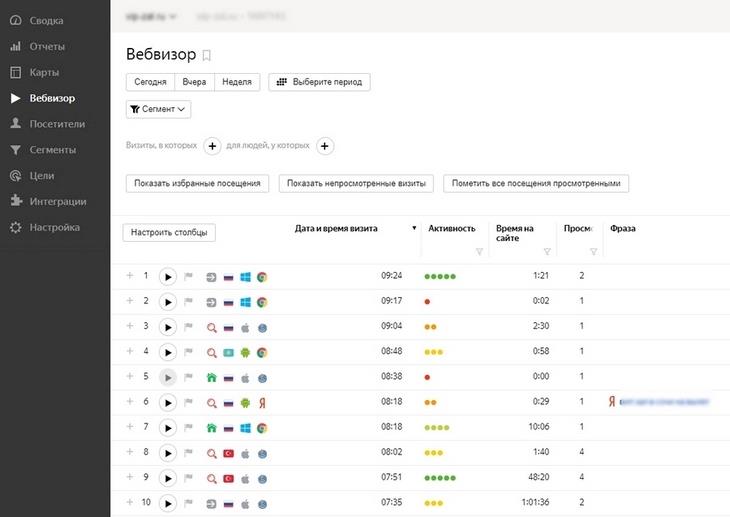The width and height of the screenshot is (730, 517).
Task: Play the recording of visit 1
Action: coord(168,276)
